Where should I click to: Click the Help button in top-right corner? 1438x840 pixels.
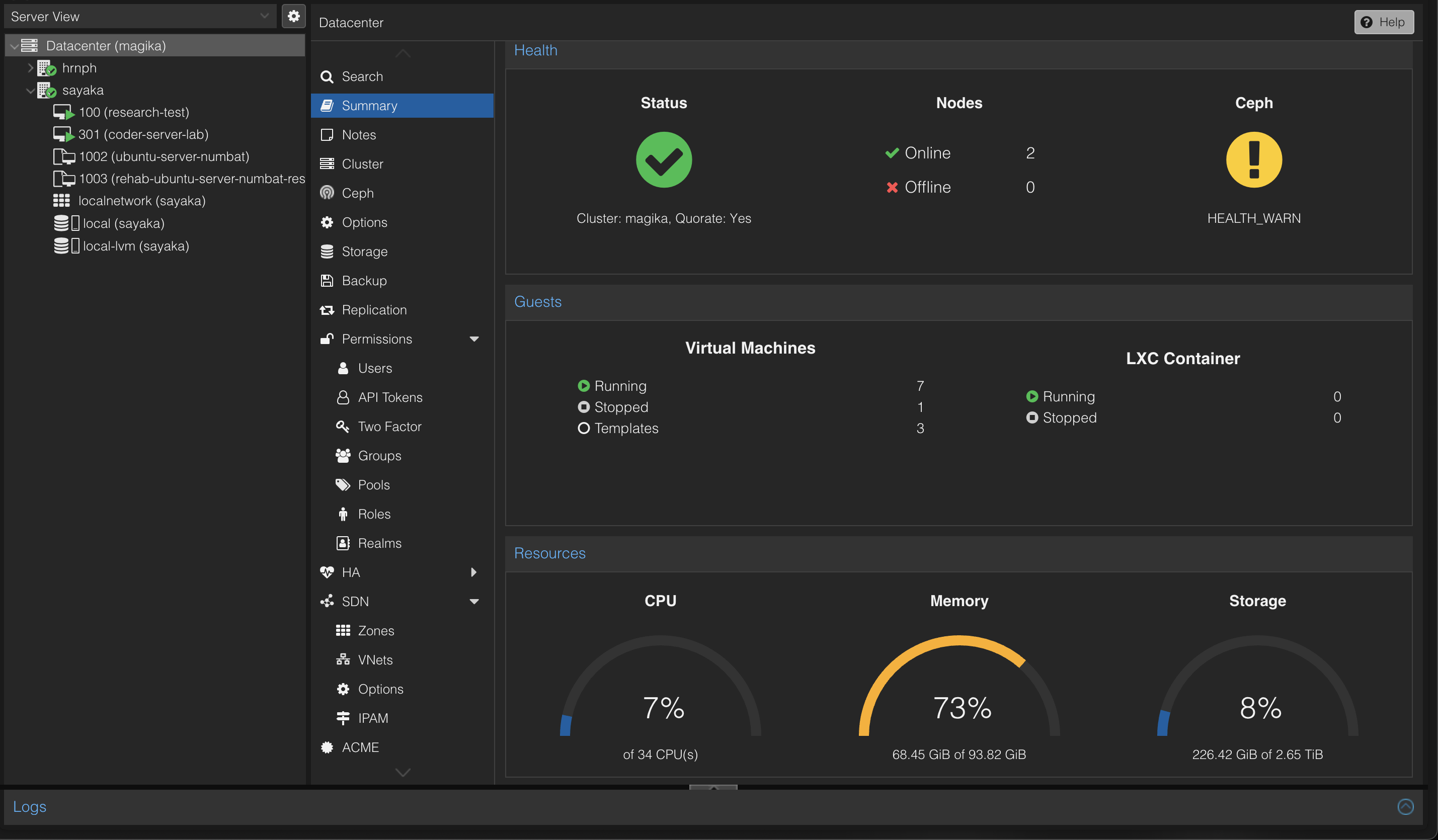1383,22
